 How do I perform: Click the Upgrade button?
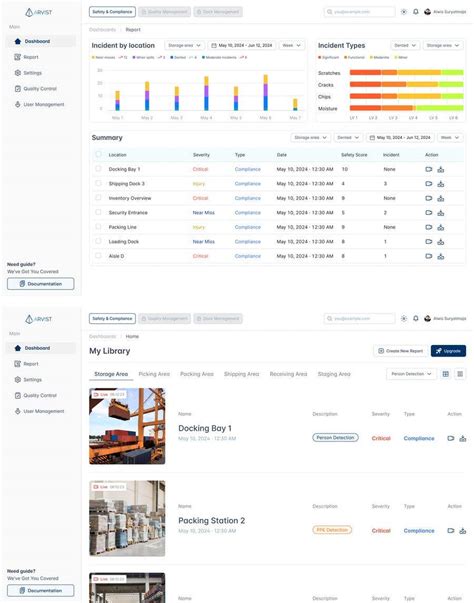[448, 351]
